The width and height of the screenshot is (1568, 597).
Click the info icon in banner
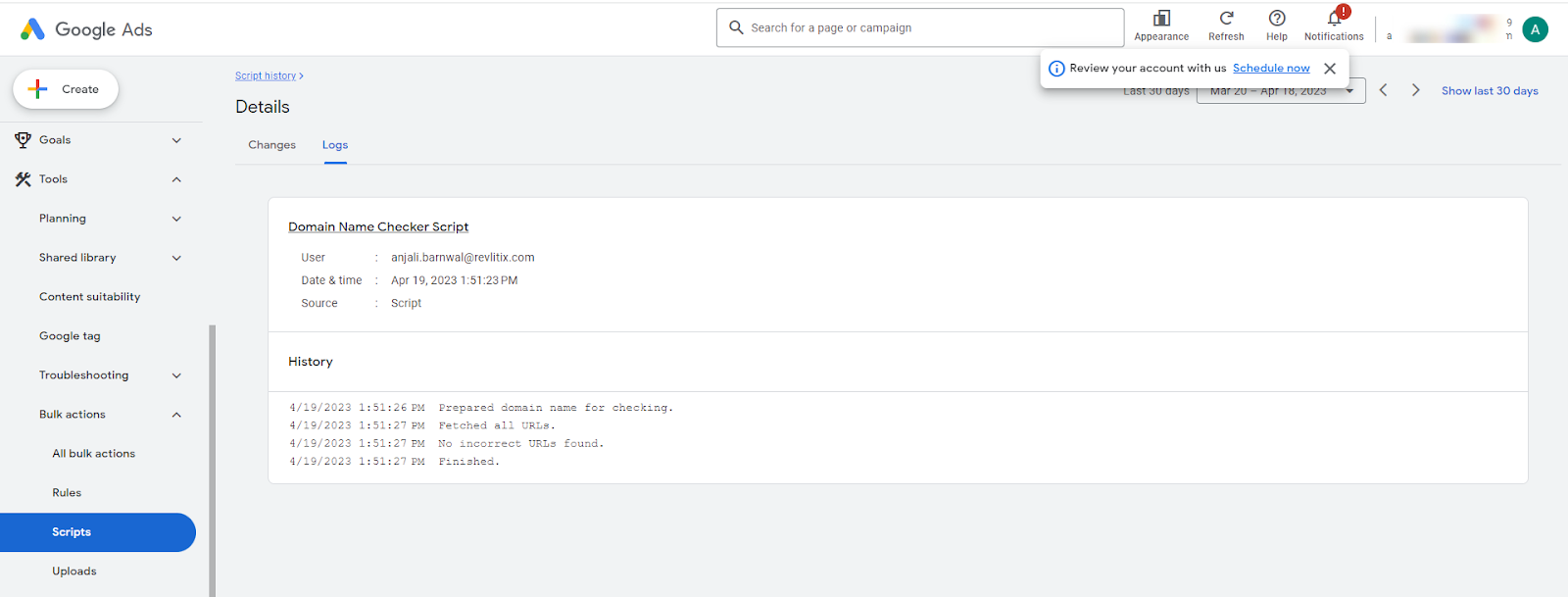coord(1056,69)
